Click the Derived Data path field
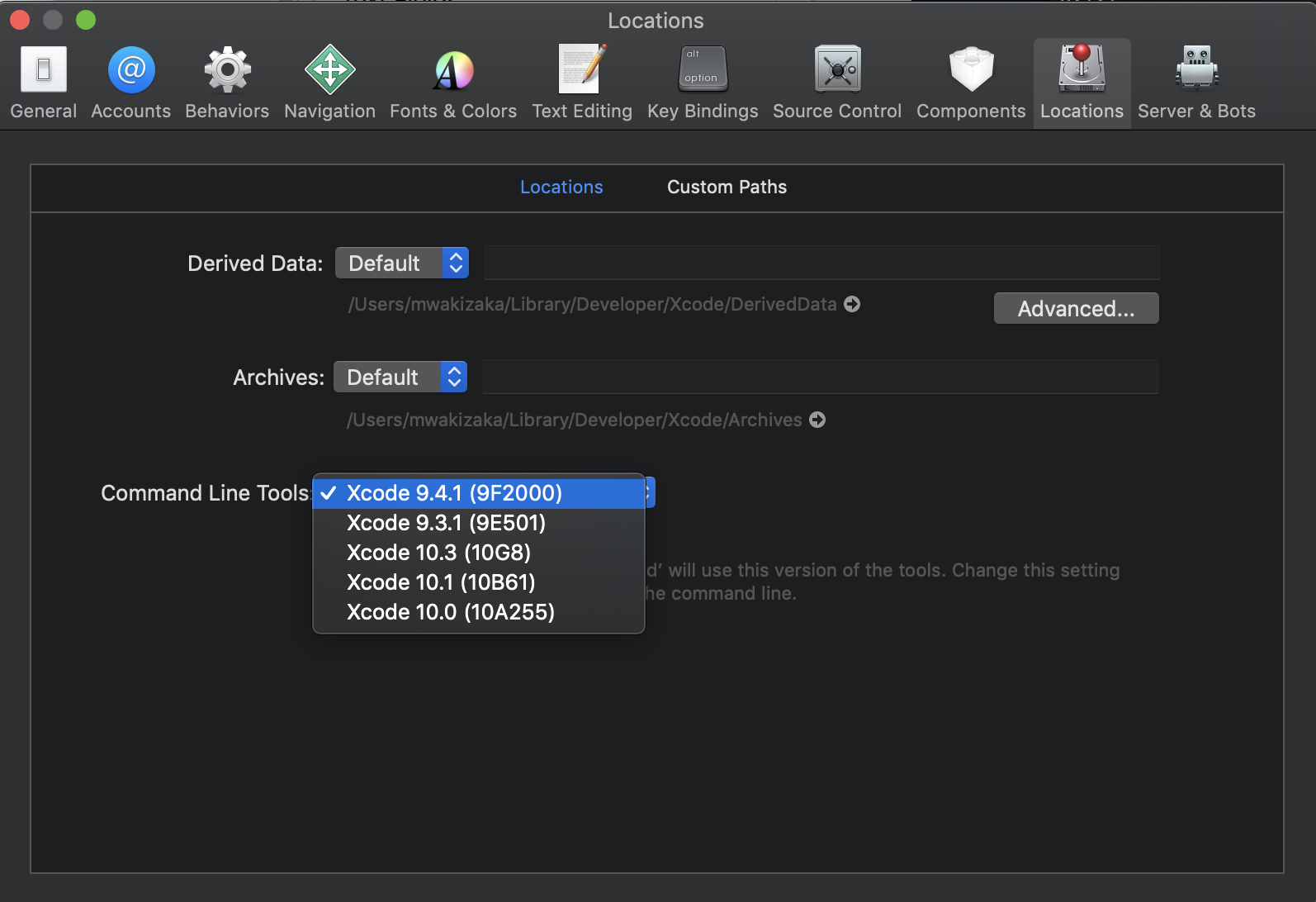The height and width of the screenshot is (902, 1316). point(821,263)
